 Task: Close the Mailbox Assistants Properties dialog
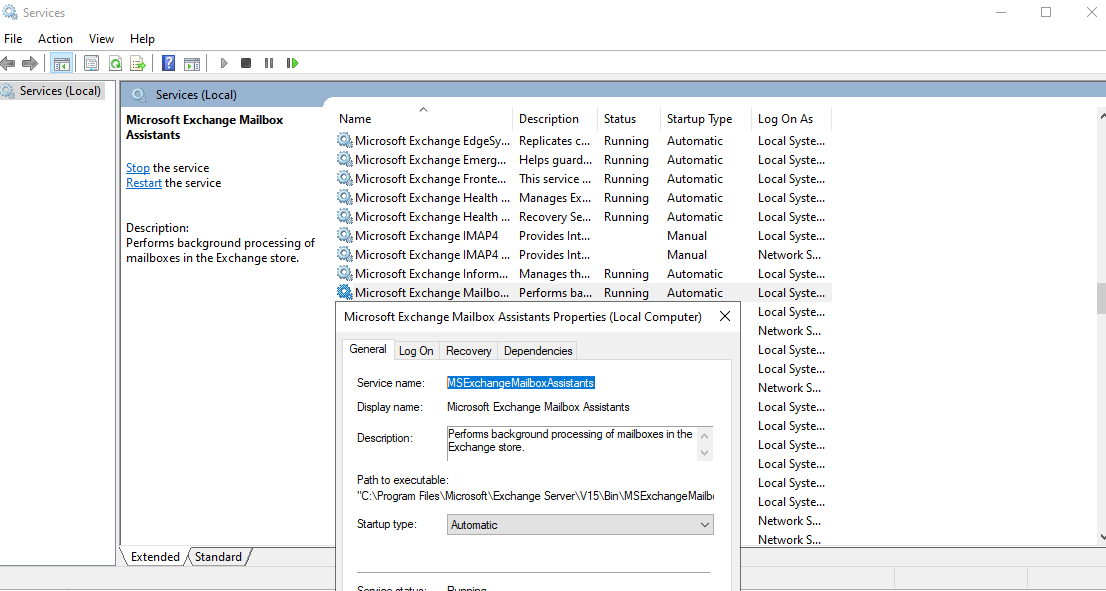(724, 317)
